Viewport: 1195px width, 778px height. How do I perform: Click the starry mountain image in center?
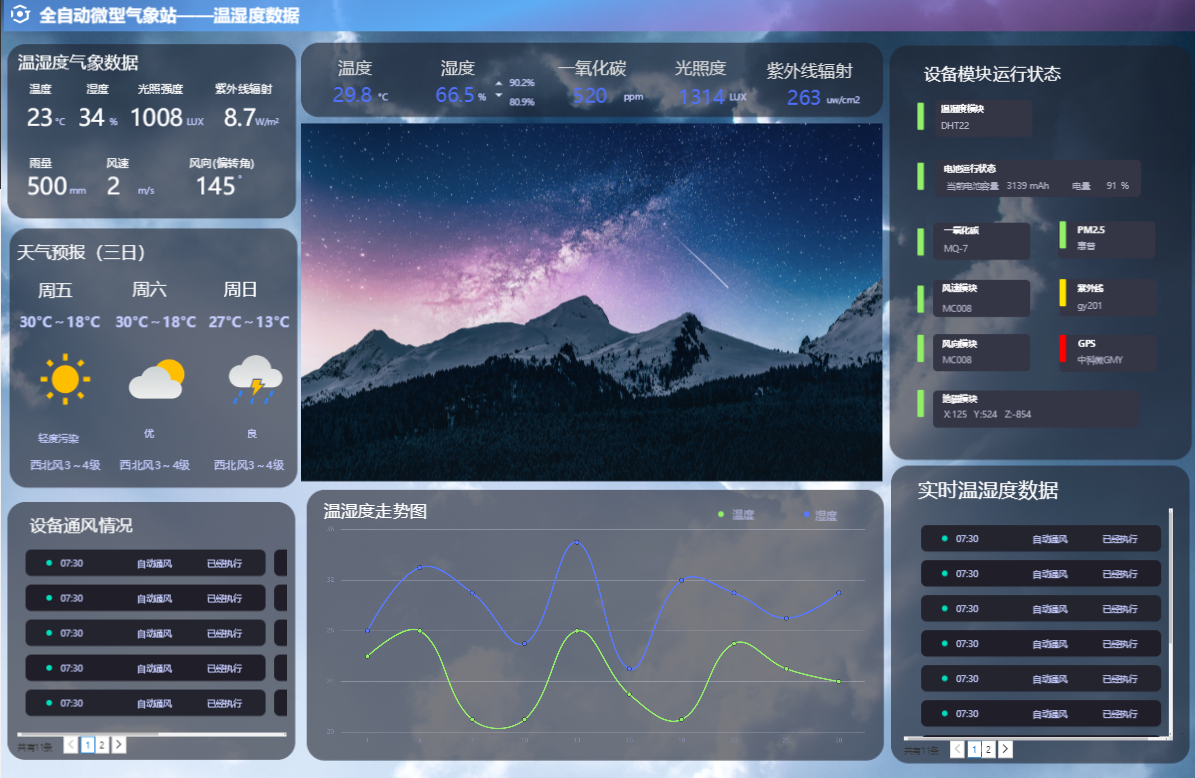591,302
